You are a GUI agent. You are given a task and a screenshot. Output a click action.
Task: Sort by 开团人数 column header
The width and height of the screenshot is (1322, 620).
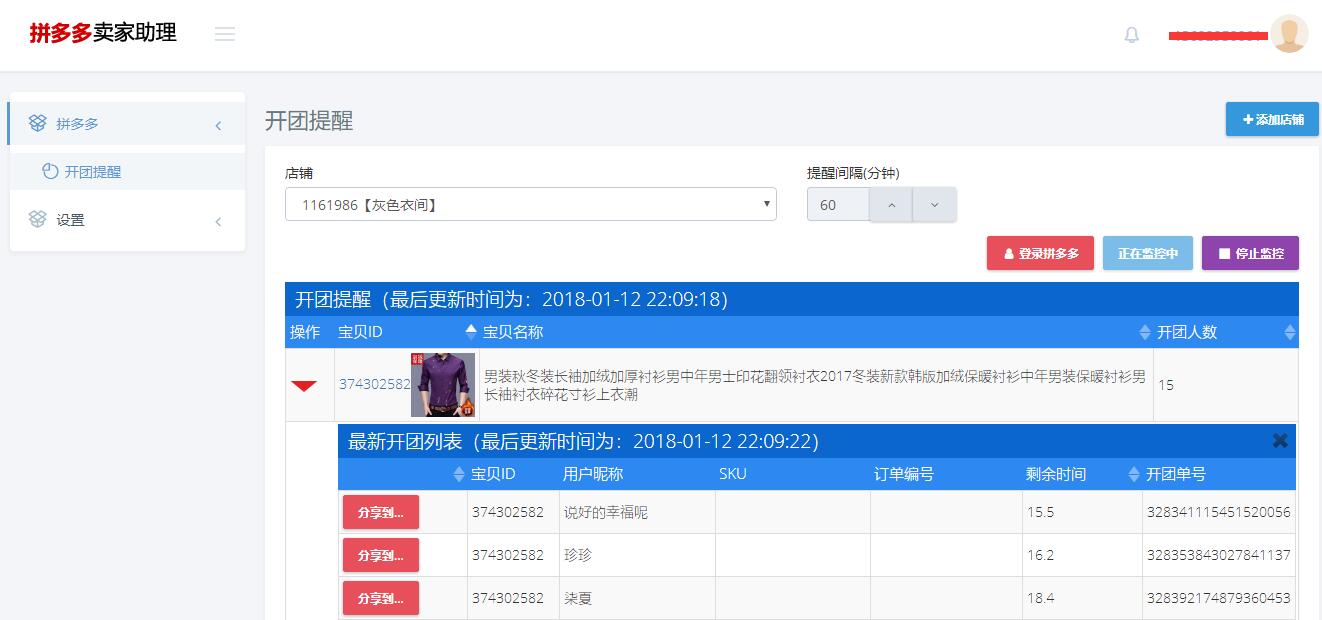[x=1225, y=332]
